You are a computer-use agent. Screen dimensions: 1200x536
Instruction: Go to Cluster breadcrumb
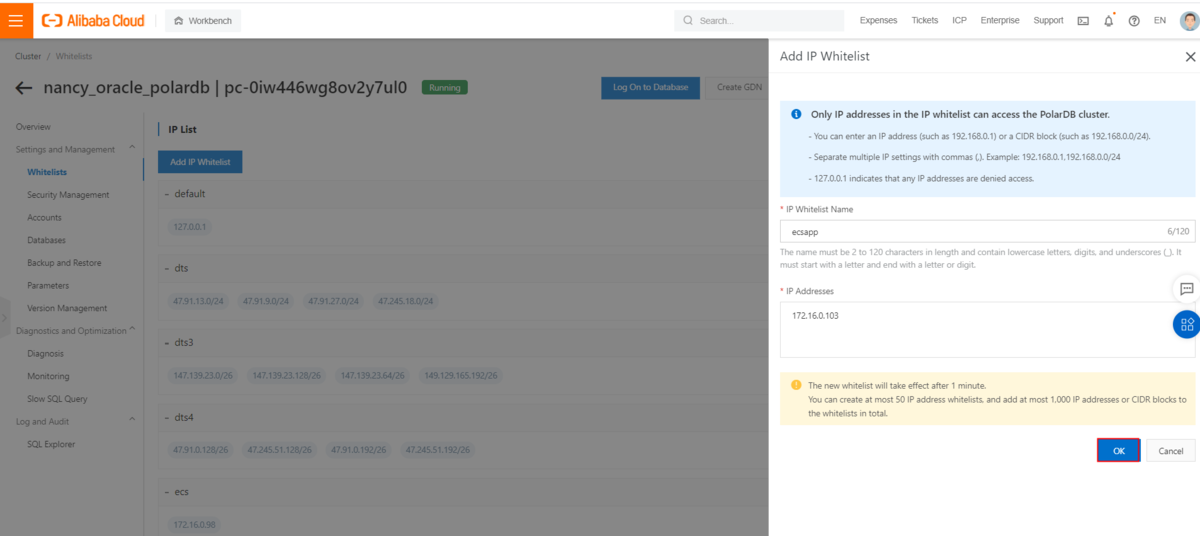(28, 57)
